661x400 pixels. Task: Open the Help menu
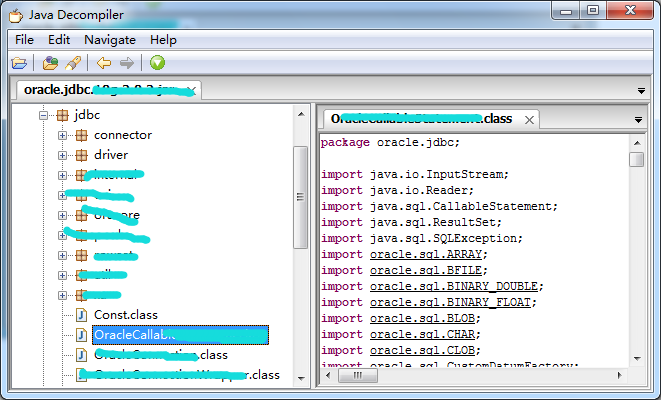click(163, 40)
